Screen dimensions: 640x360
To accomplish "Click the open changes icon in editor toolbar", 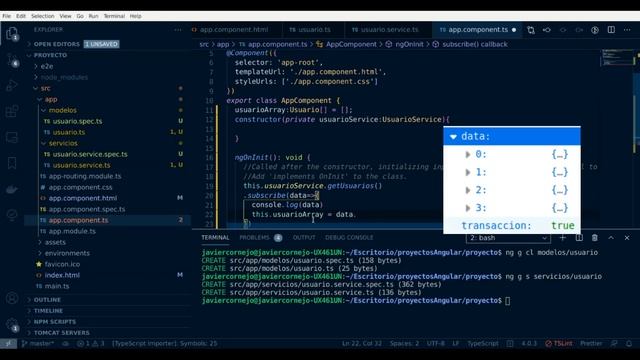I will (531, 30).
